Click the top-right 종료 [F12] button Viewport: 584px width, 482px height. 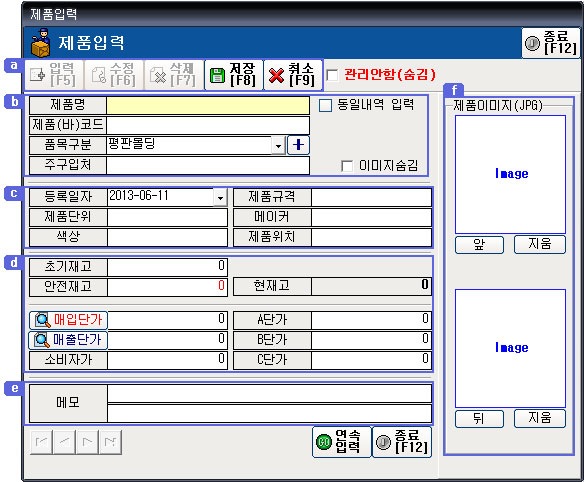[x=551, y=43]
